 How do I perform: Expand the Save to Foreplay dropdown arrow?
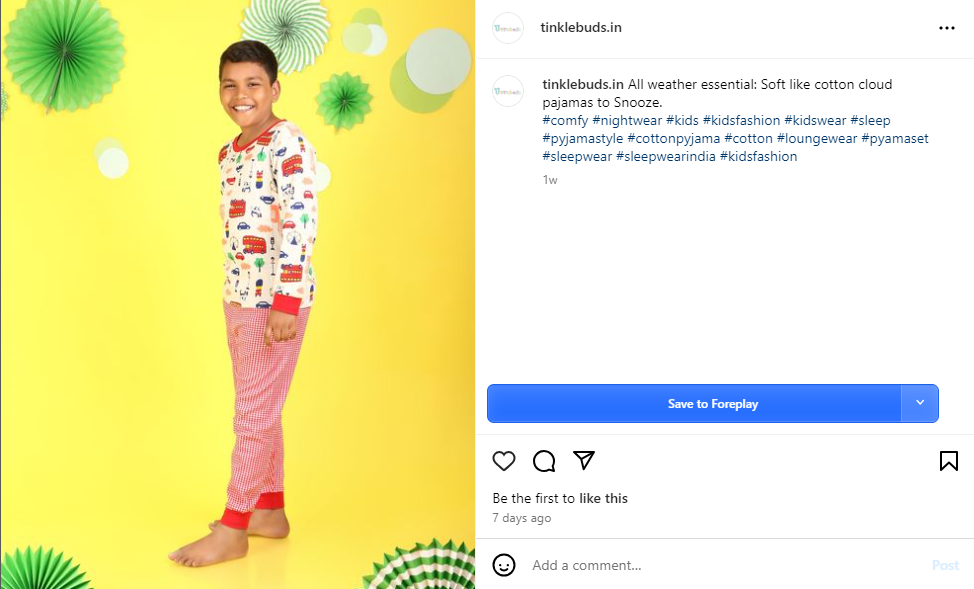[x=920, y=403]
